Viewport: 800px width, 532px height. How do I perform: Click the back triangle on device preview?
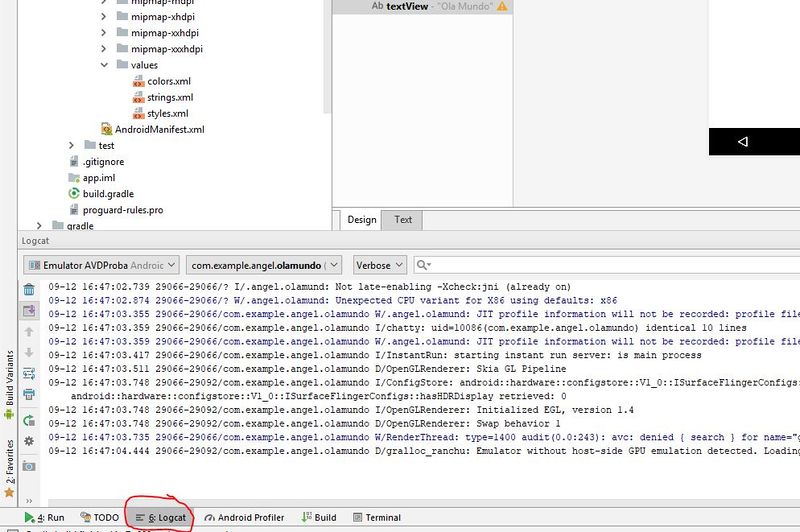pos(743,142)
